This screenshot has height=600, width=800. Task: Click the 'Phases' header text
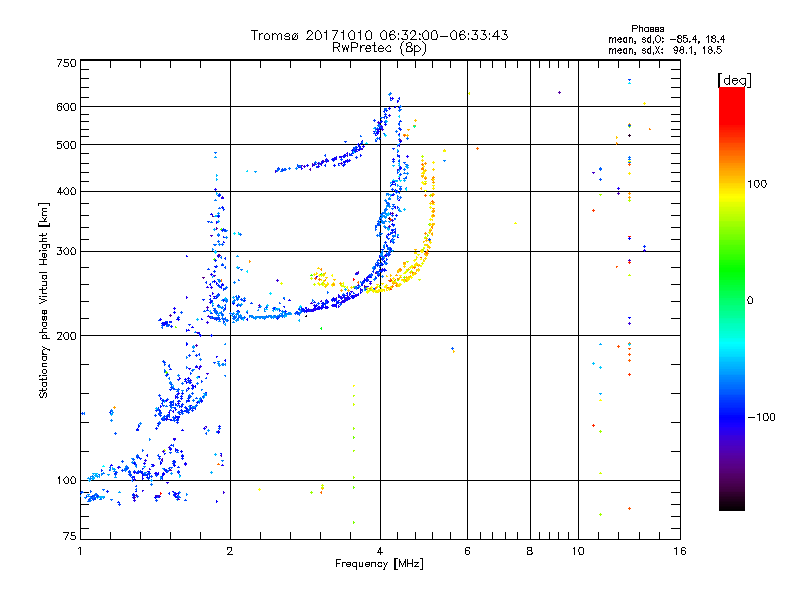[x=647, y=29]
